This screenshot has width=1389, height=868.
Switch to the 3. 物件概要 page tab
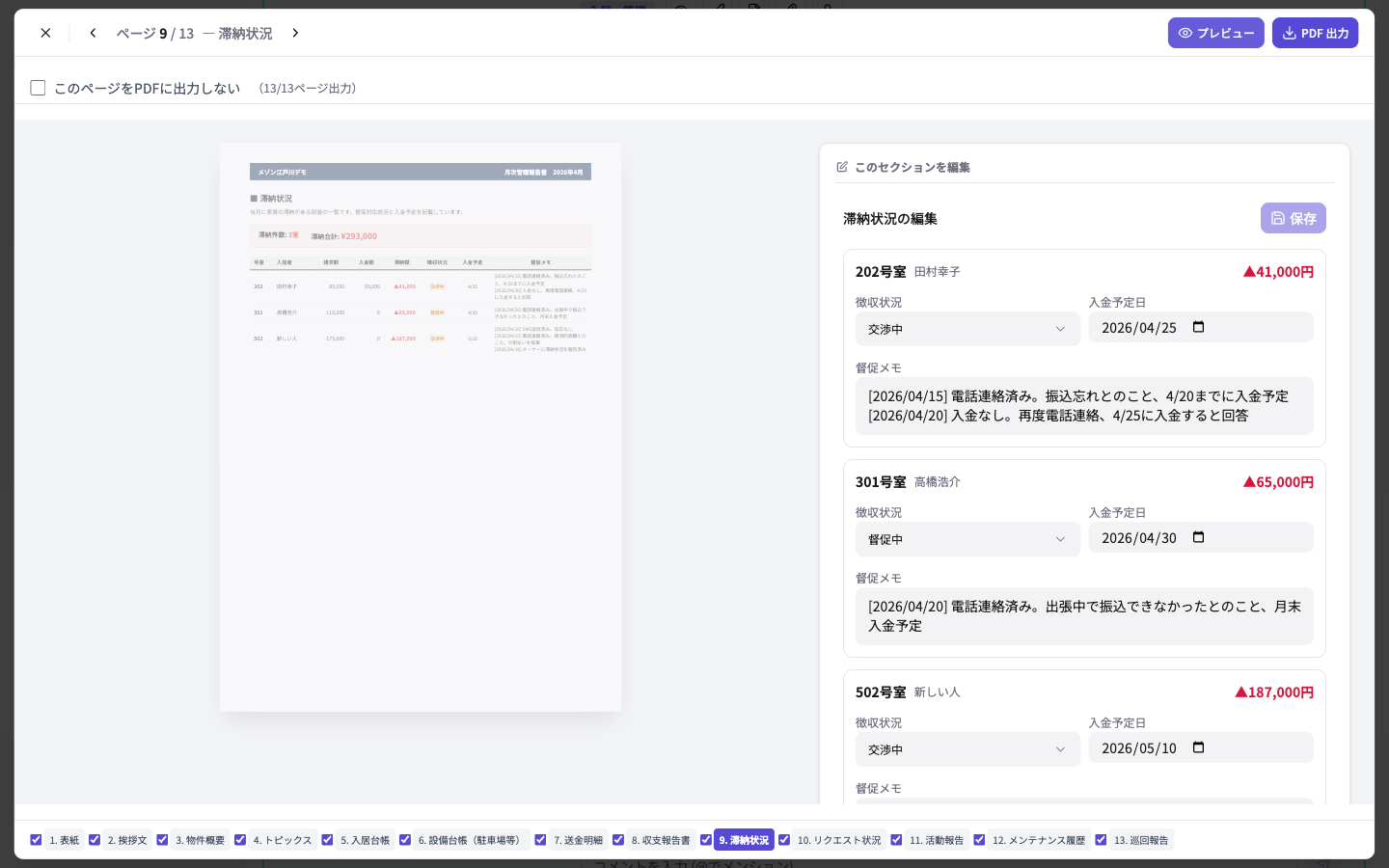pos(200,840)
